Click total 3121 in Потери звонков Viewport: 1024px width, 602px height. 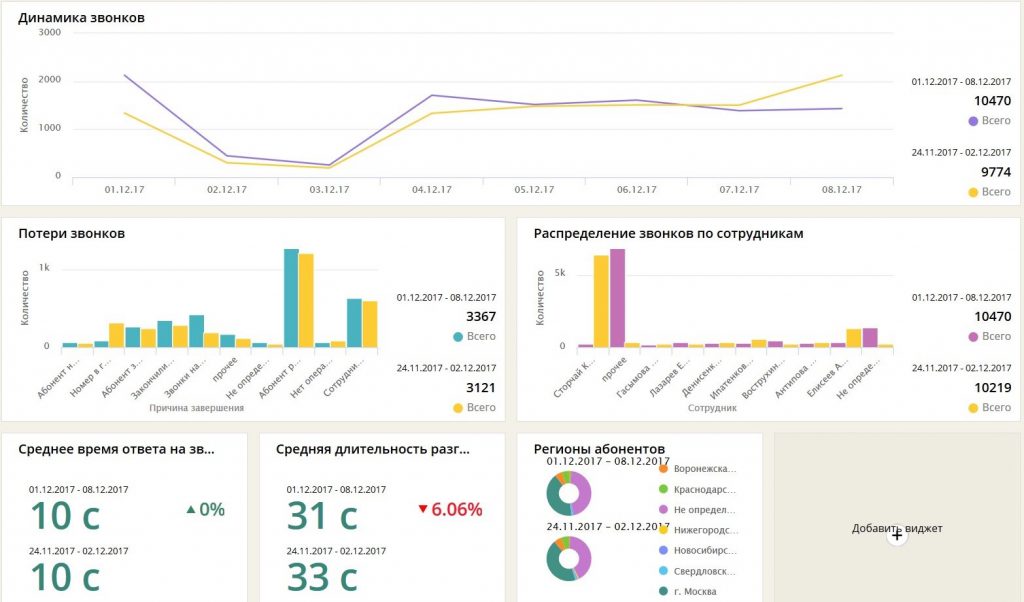click(x=481, y=388)
